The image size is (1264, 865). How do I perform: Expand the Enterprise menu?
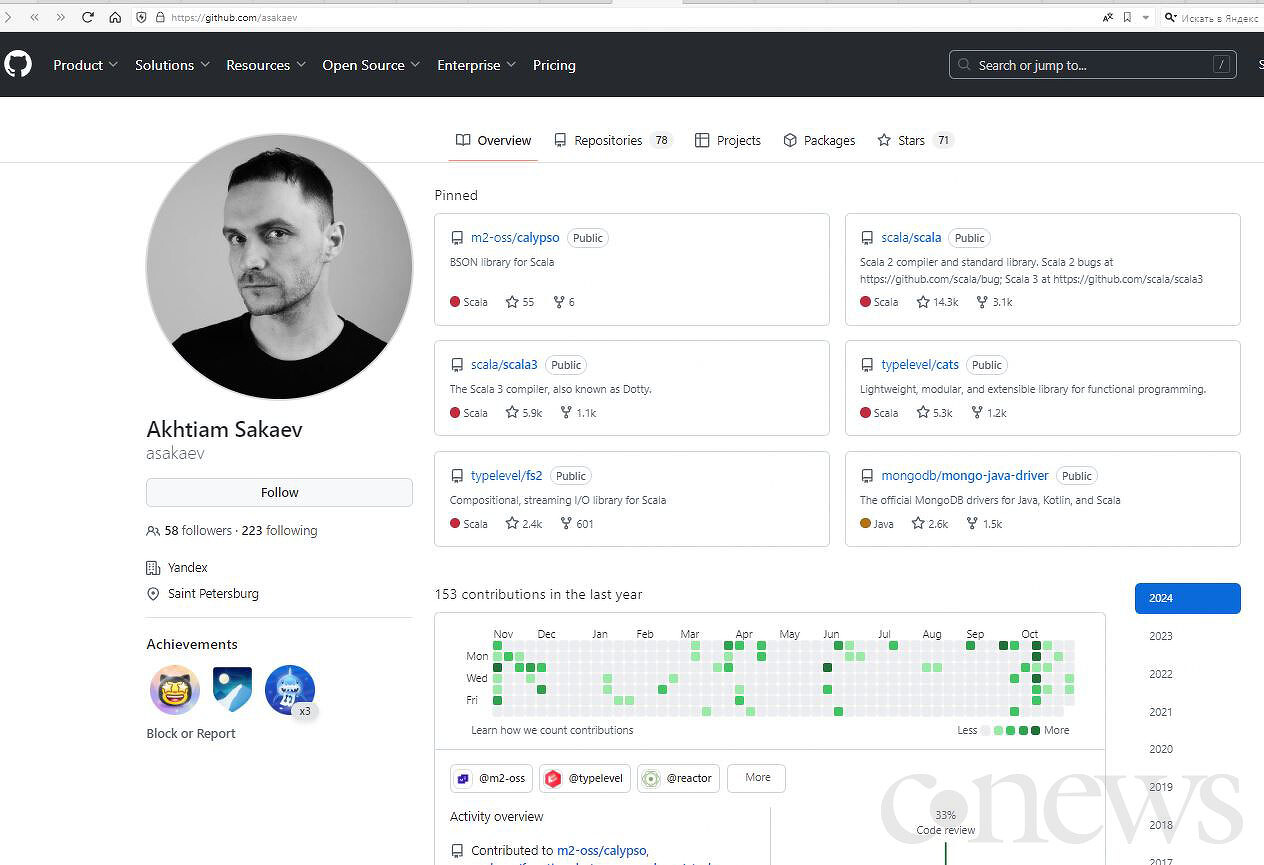477,65
